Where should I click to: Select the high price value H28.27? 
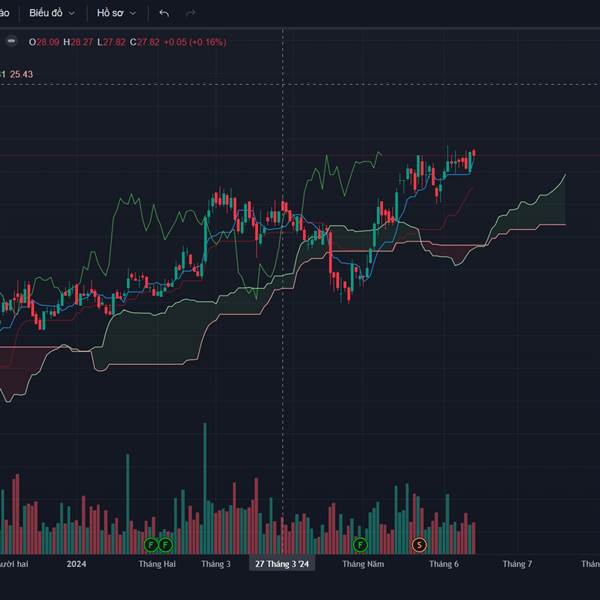pyautogui.click(x=79, y=42)
